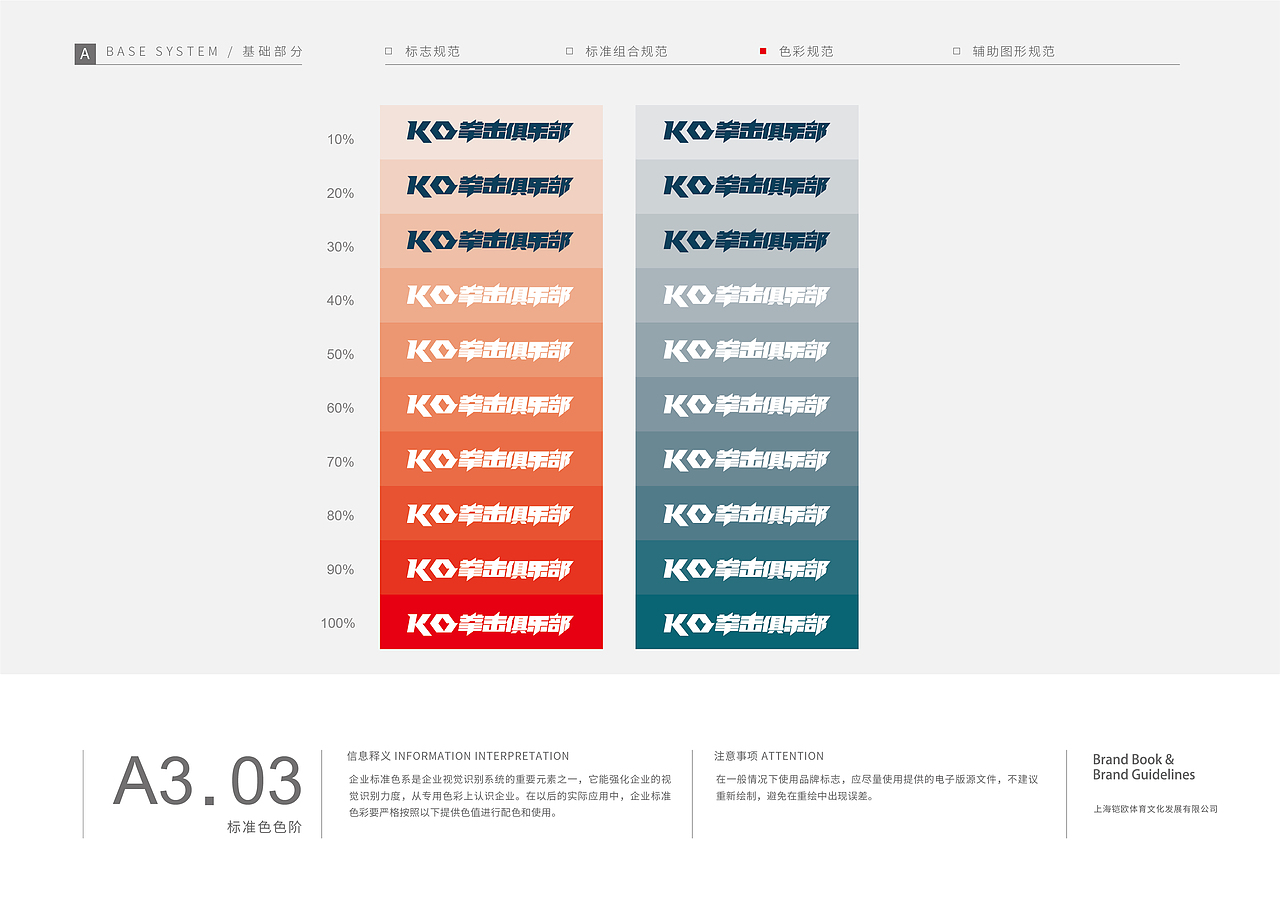The image size is (1280, 905).
Task: Click the 60% percentage label
Action: (x=341, y=408)
